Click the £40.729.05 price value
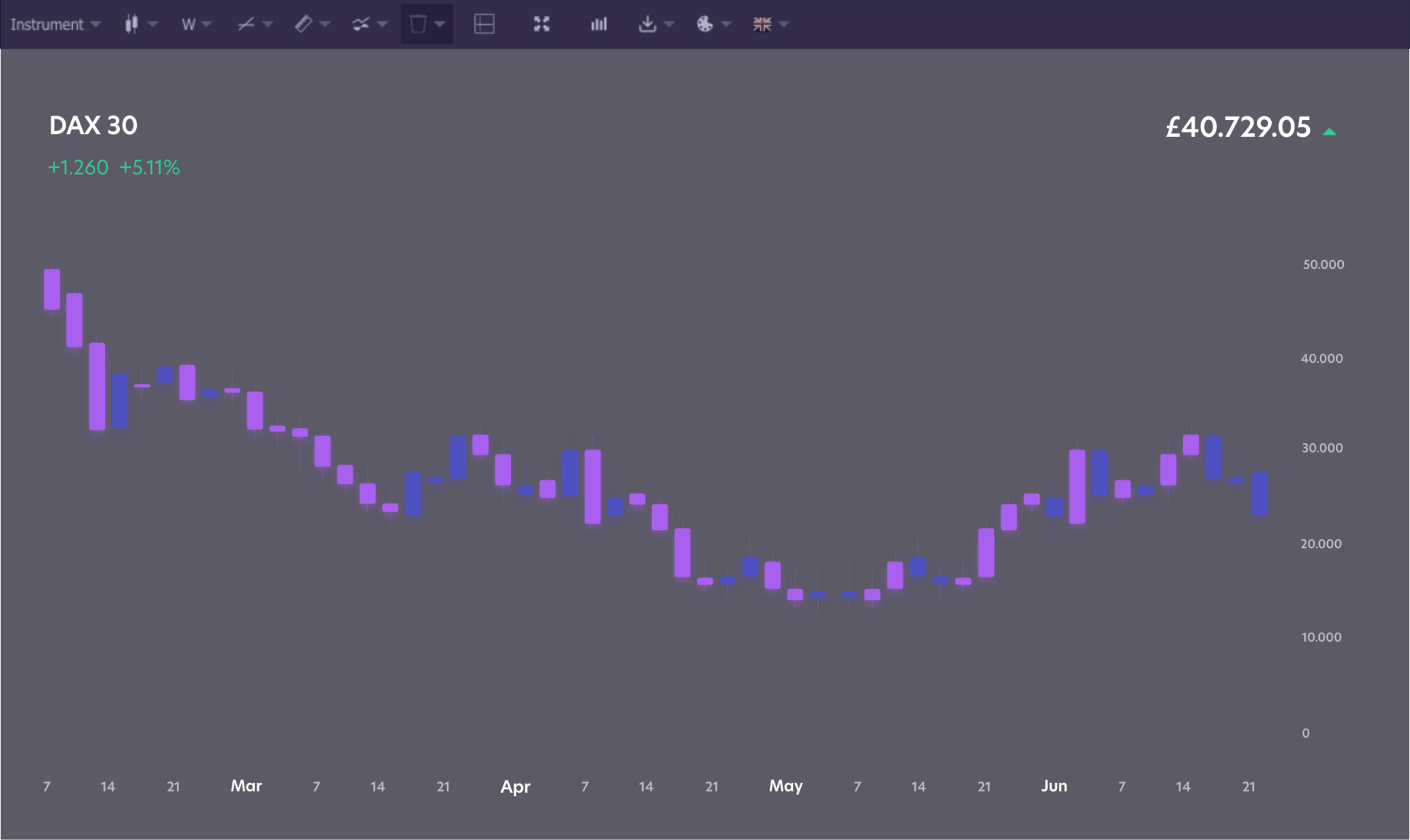The width and height of the screenshot is (1410, 840). point(1238,127)
